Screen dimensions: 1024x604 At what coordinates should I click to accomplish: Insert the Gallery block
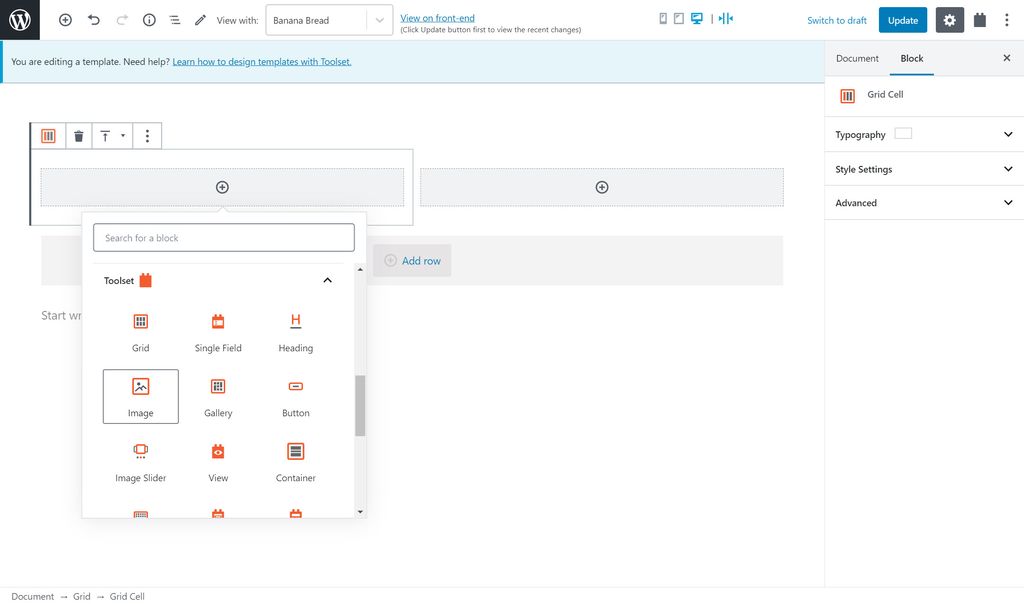218,396
